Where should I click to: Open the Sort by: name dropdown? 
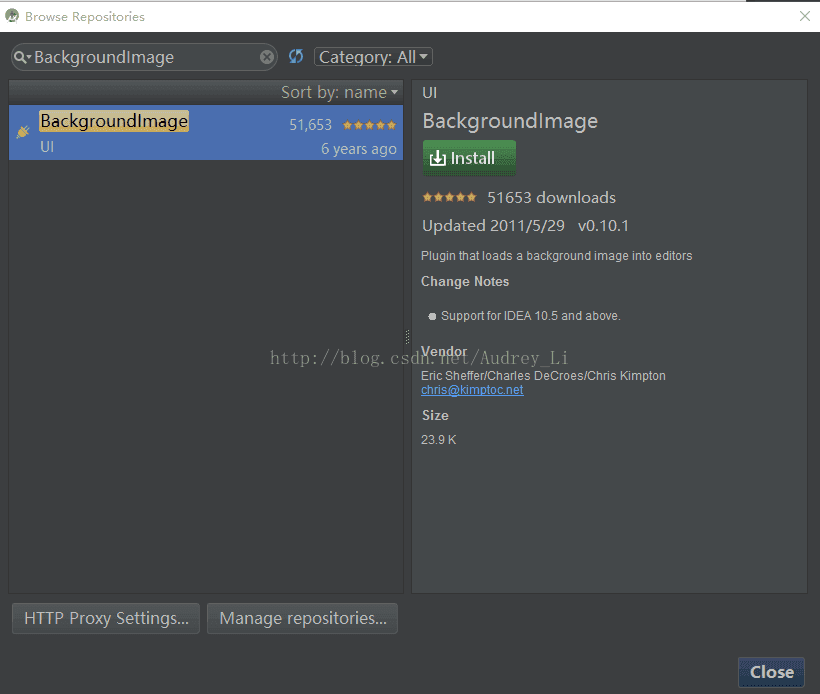pos(339,93)
